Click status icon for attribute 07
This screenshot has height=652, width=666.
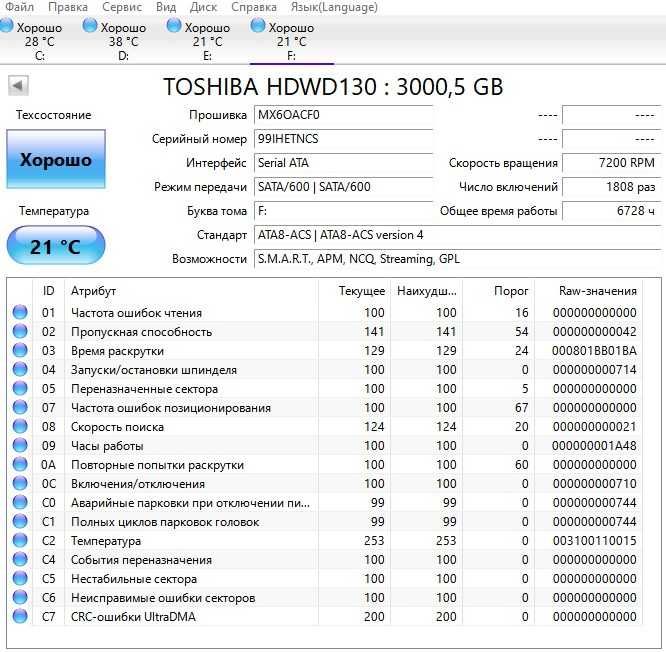coord(20,407)
